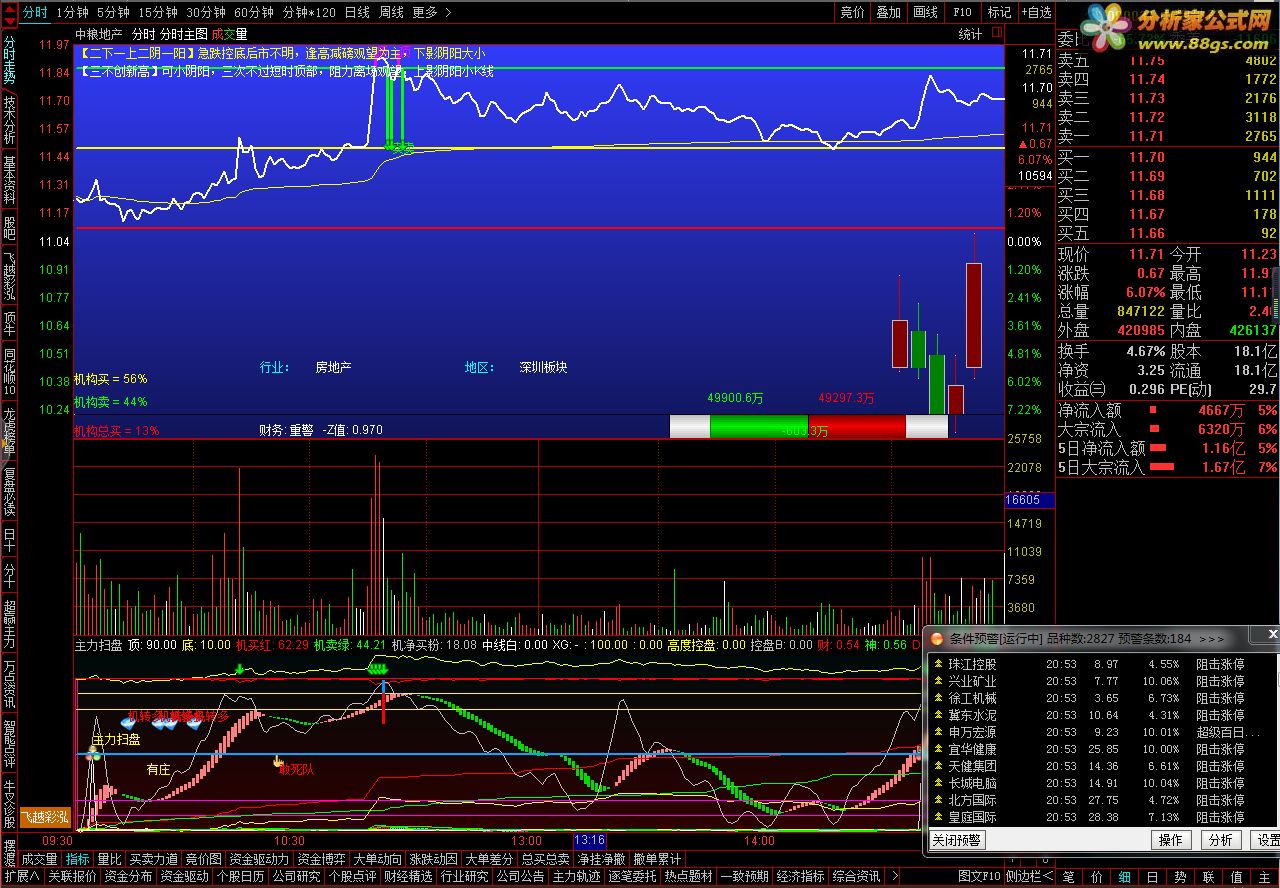Viewport: 1280px width, 888px height.
Task: Select the 皇庭国际 alert row
Action: [x=1102, y=817]
